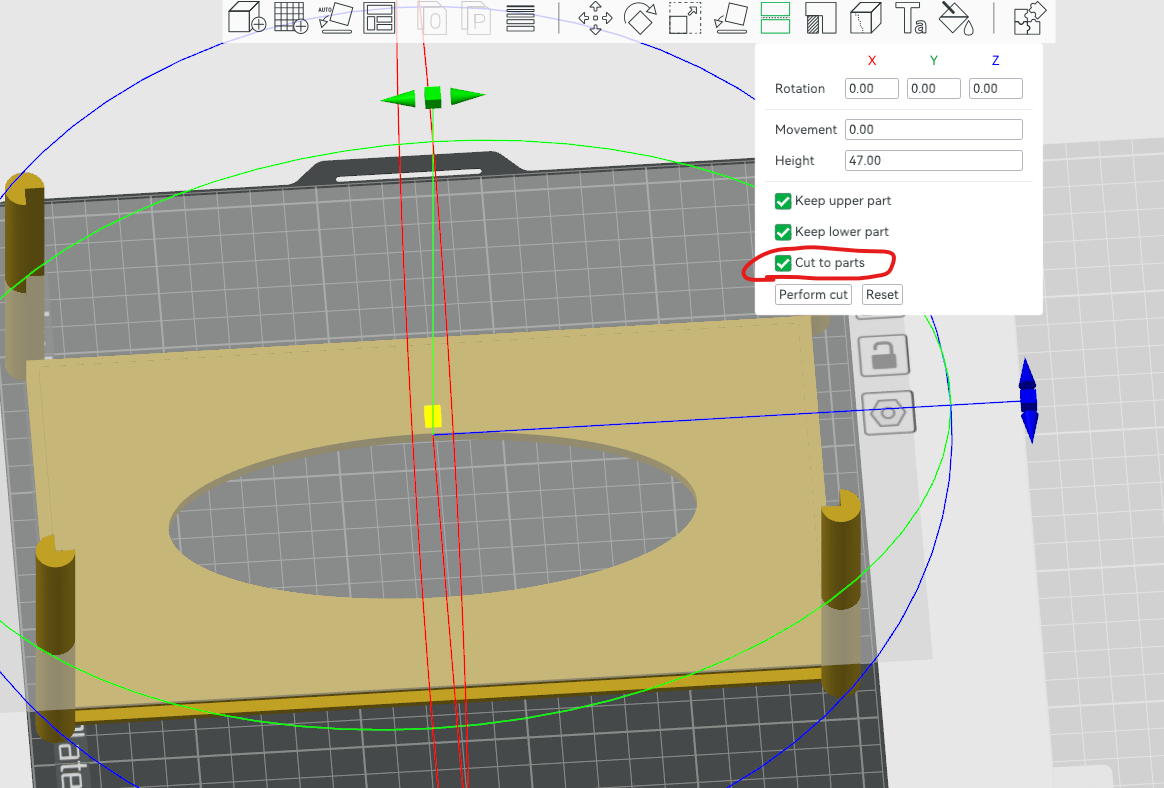The width and height of the screenshot is (1164, 788).
Task: Disable the Cut to parts option
Action: click(x=783, y=263)
